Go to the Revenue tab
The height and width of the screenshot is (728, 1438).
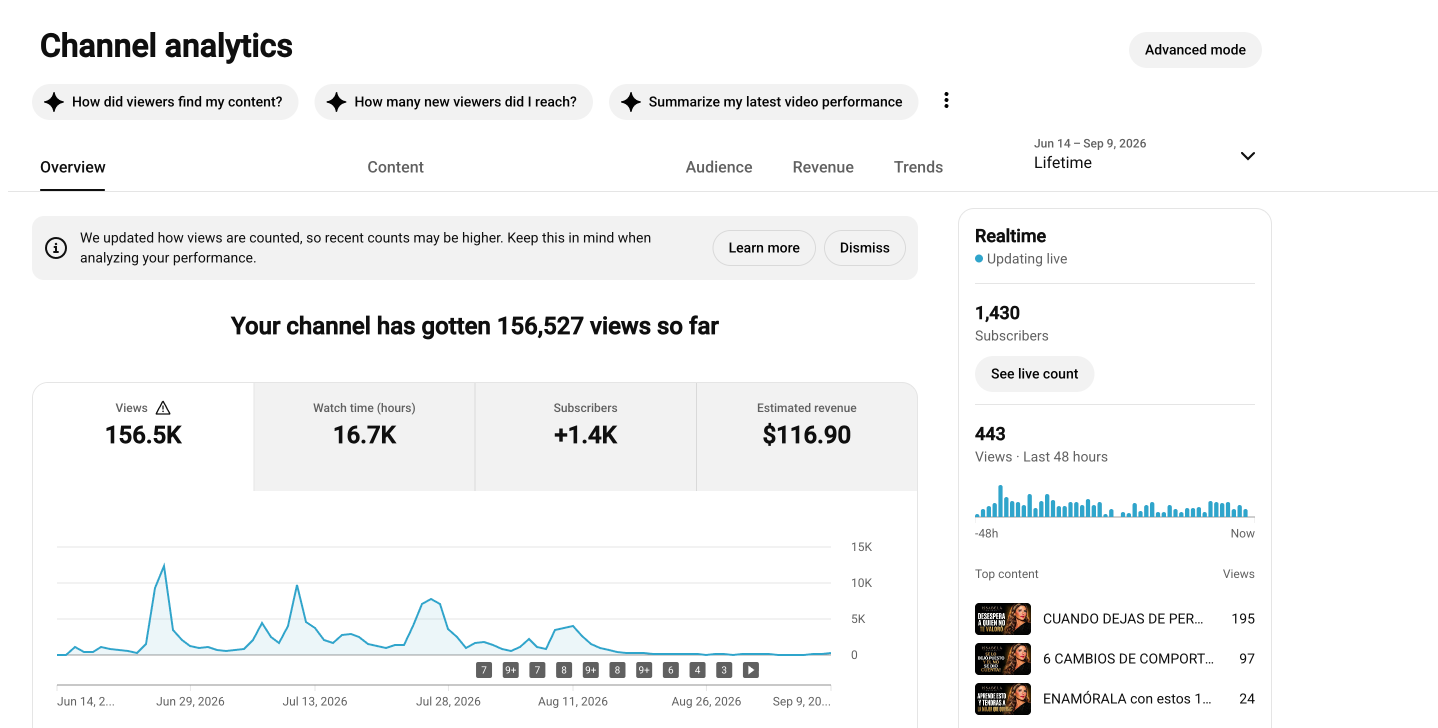[x=823, y=167]
